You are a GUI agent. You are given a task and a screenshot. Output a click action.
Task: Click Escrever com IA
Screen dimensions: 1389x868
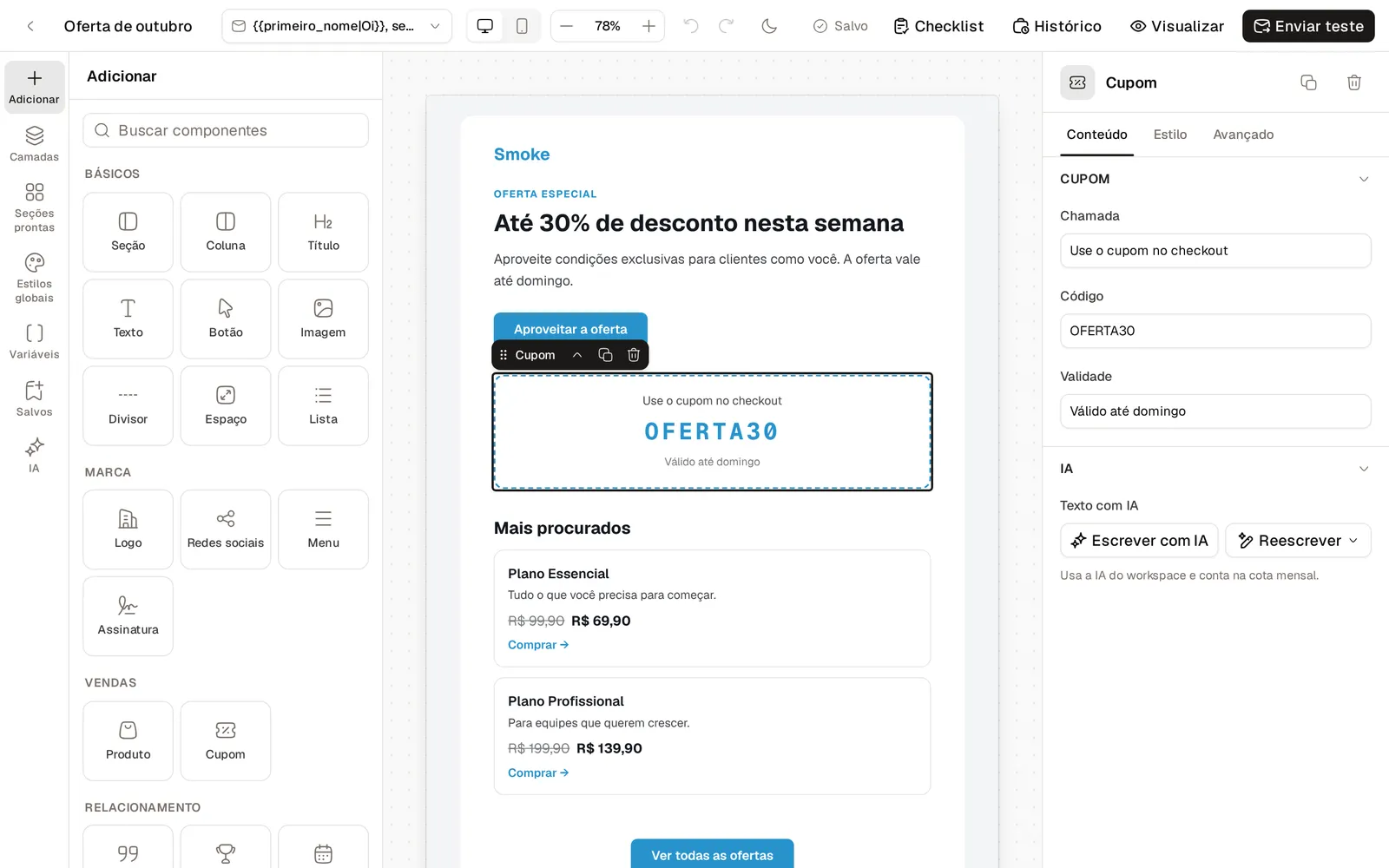click(1139, 540)
